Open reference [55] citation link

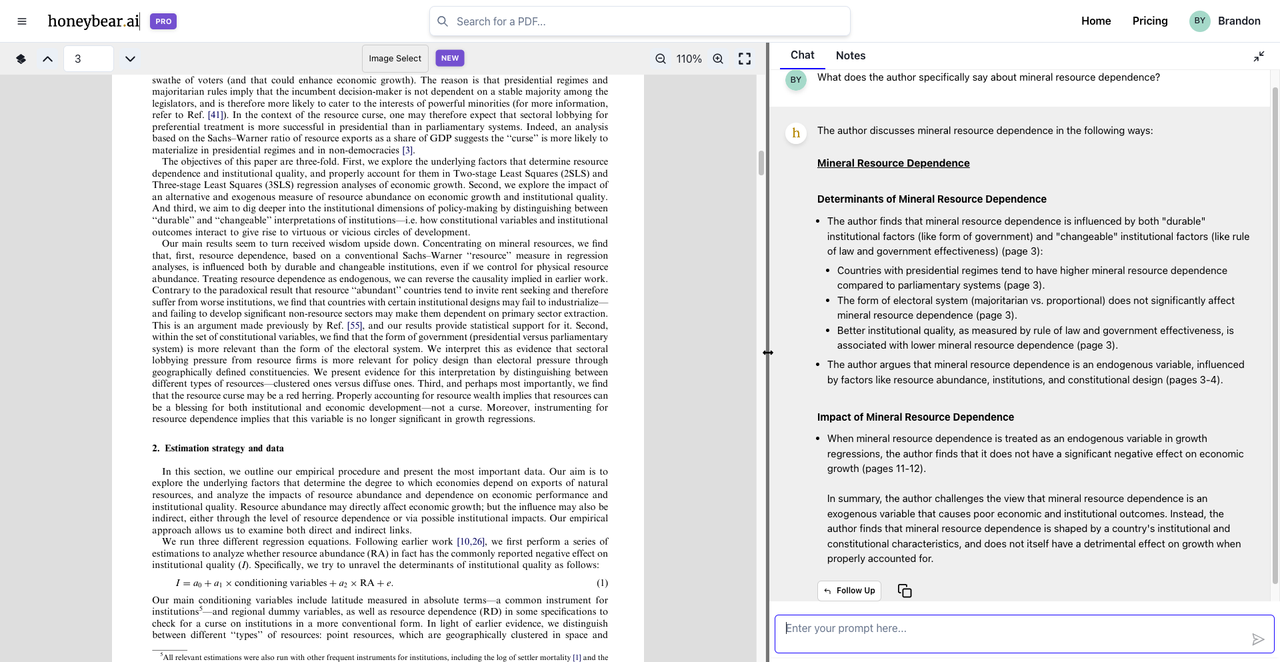pos(355,326)
